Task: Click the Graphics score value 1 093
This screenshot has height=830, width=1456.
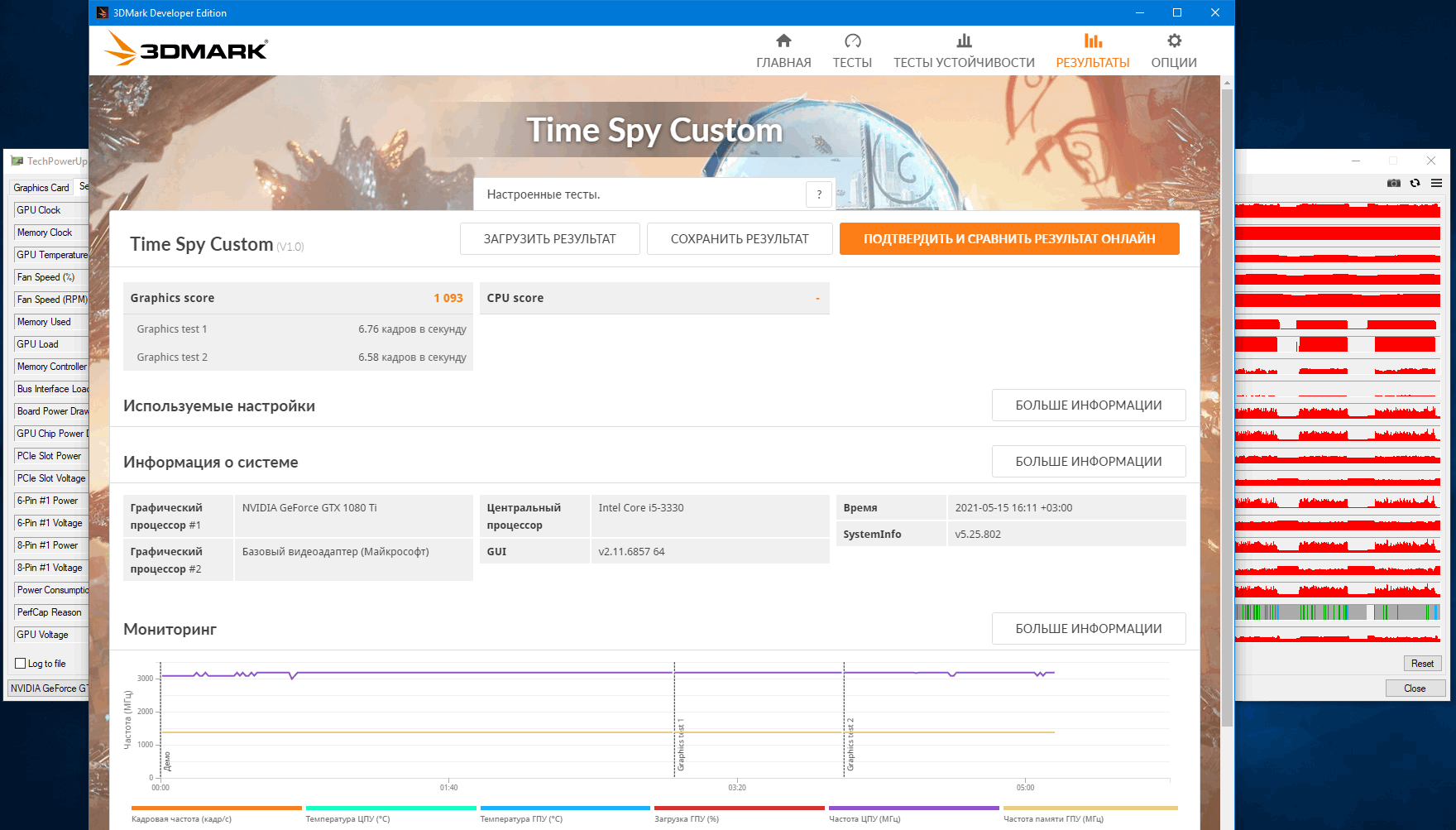Action: pos(448,298)
